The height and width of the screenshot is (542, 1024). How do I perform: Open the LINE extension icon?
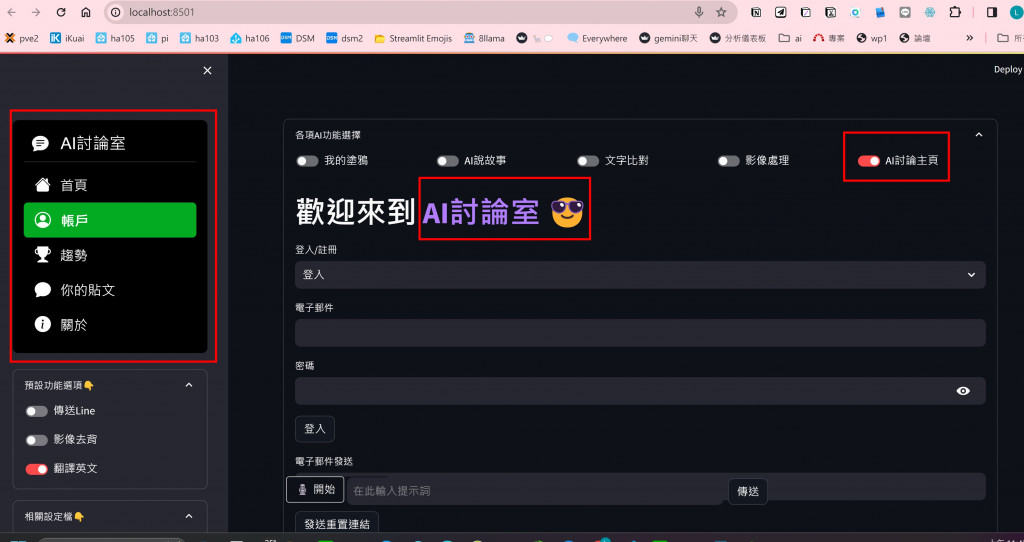[904, 12]
